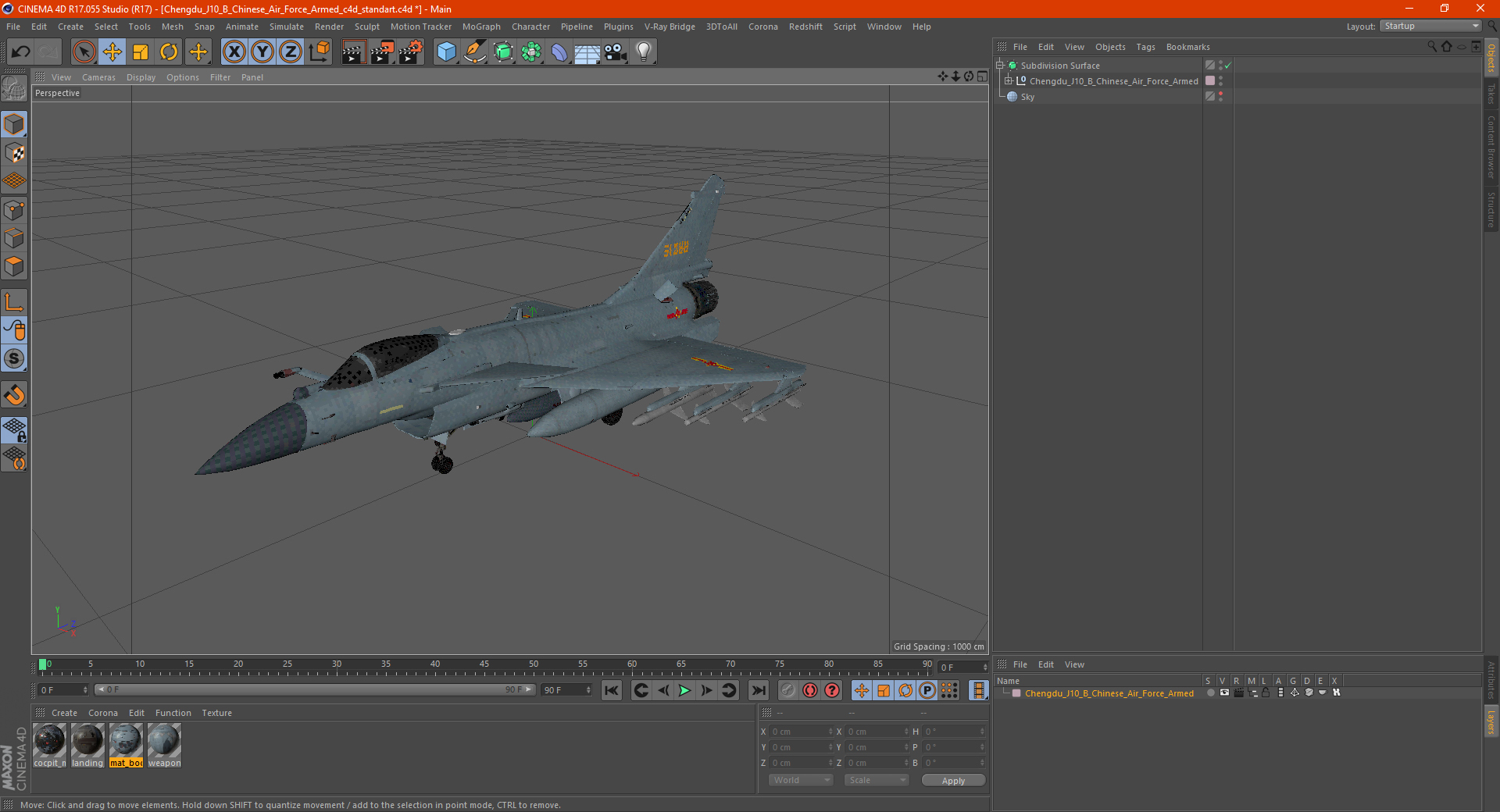The height and width of the screenshot is (812, 1500).
Task: Open Object Manager Tags menu
Action: [1145, 47]
